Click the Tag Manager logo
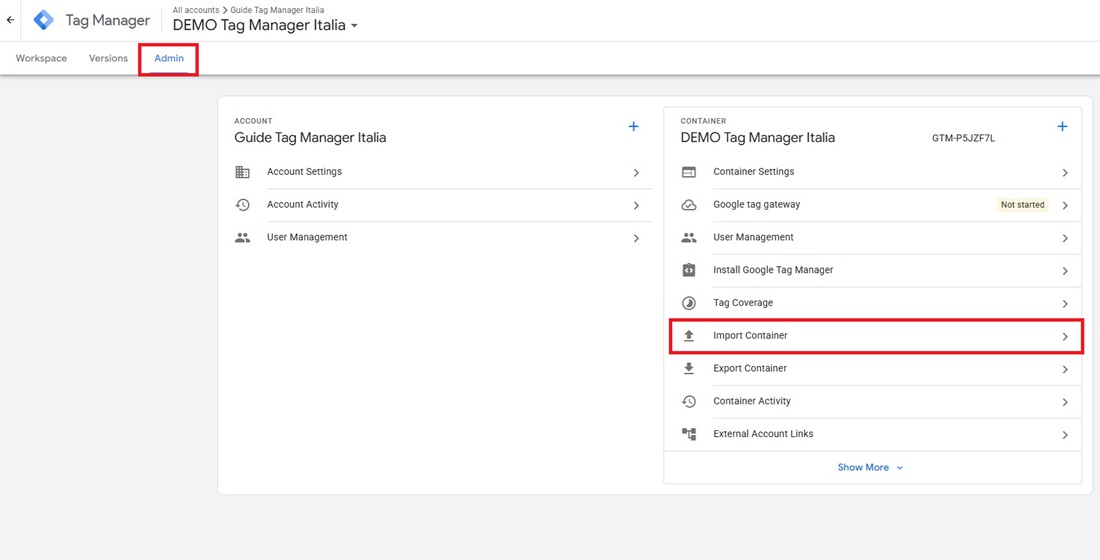 43,20
